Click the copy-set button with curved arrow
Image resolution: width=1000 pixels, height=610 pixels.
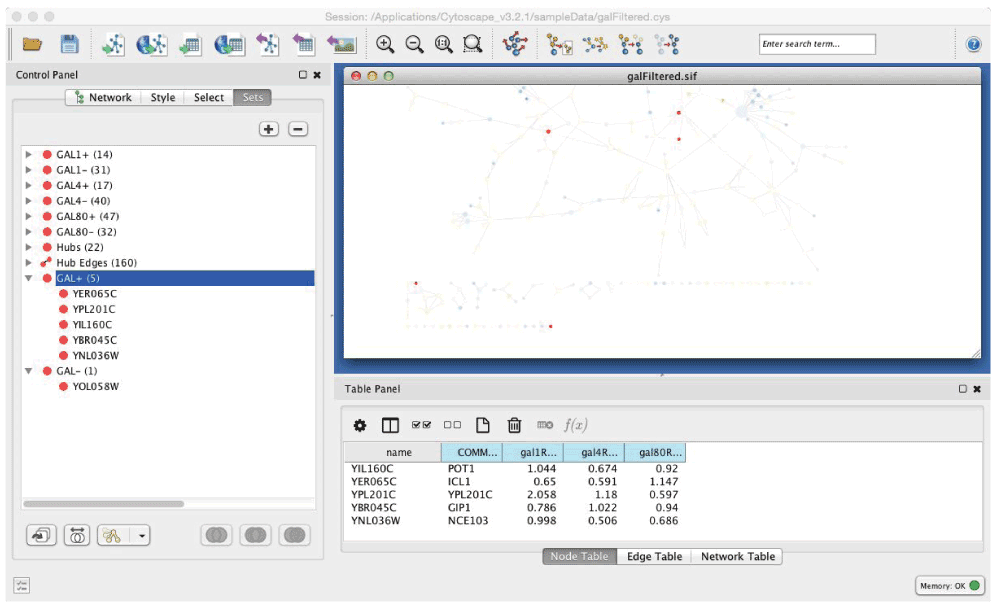[41, 535]
